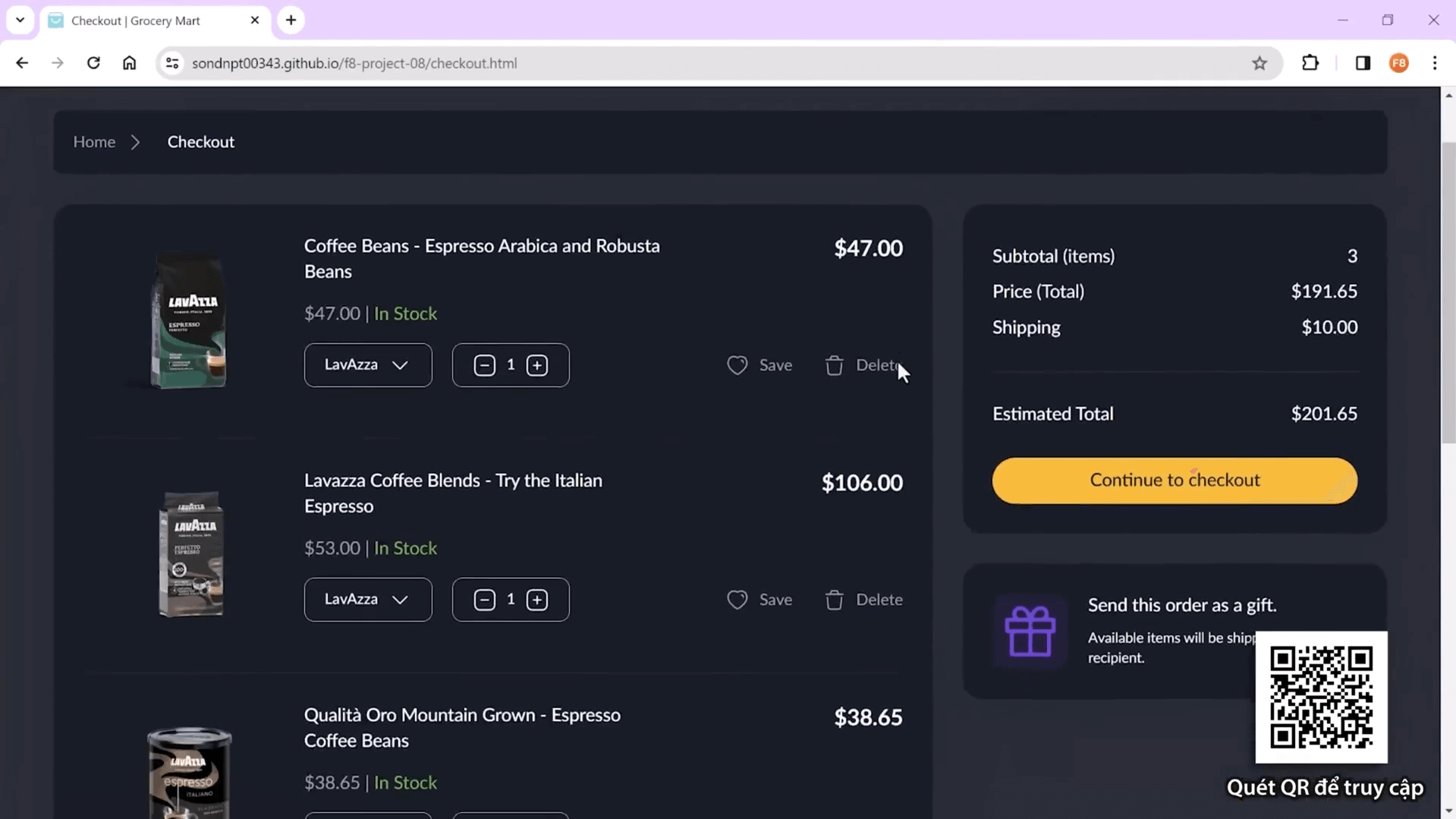
Task: Click Lavazza espresso green bag product image
Action: tap(189, 321)
